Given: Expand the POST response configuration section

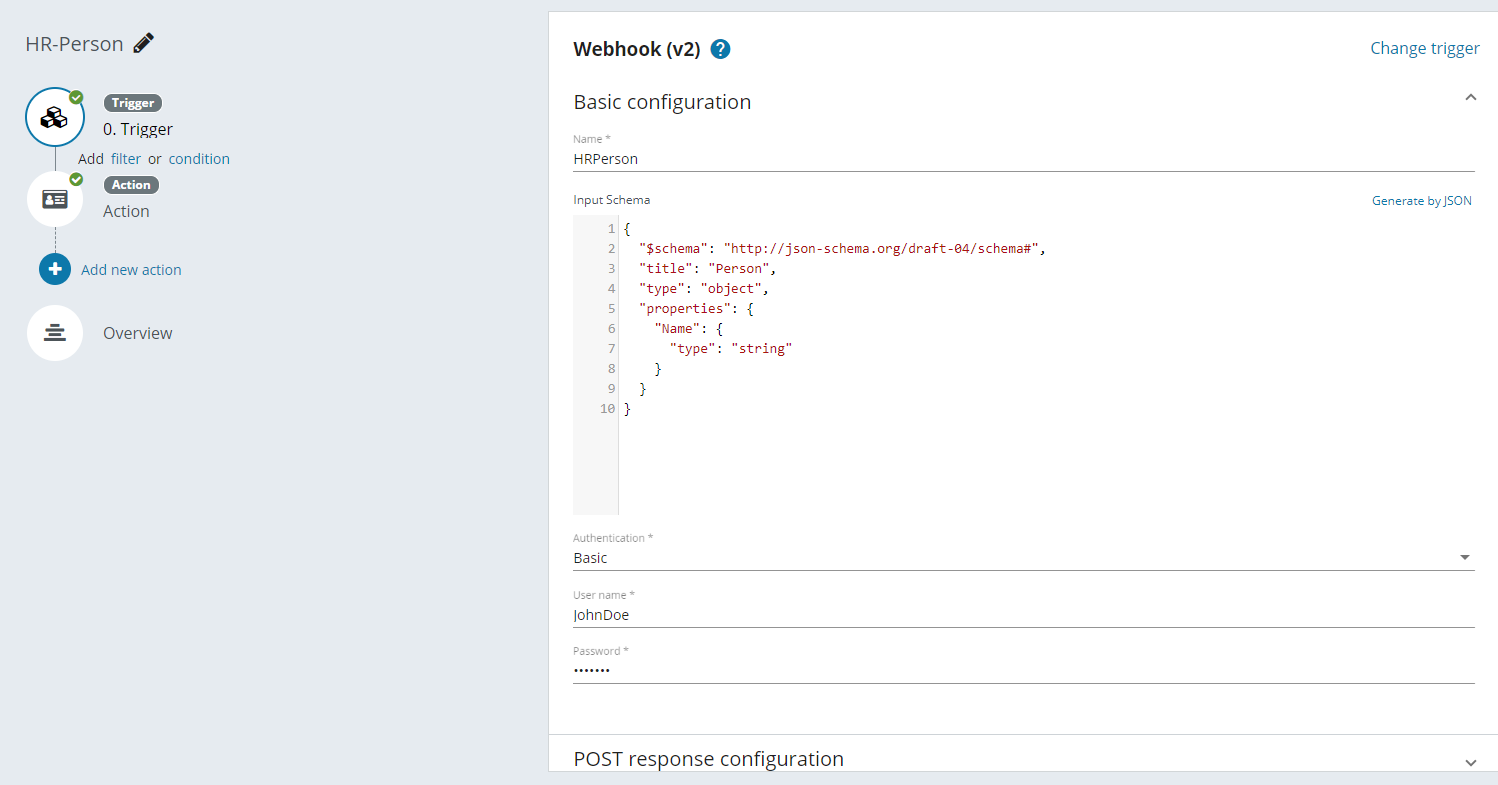Looking at the screenshot, I should point(1470,762).
